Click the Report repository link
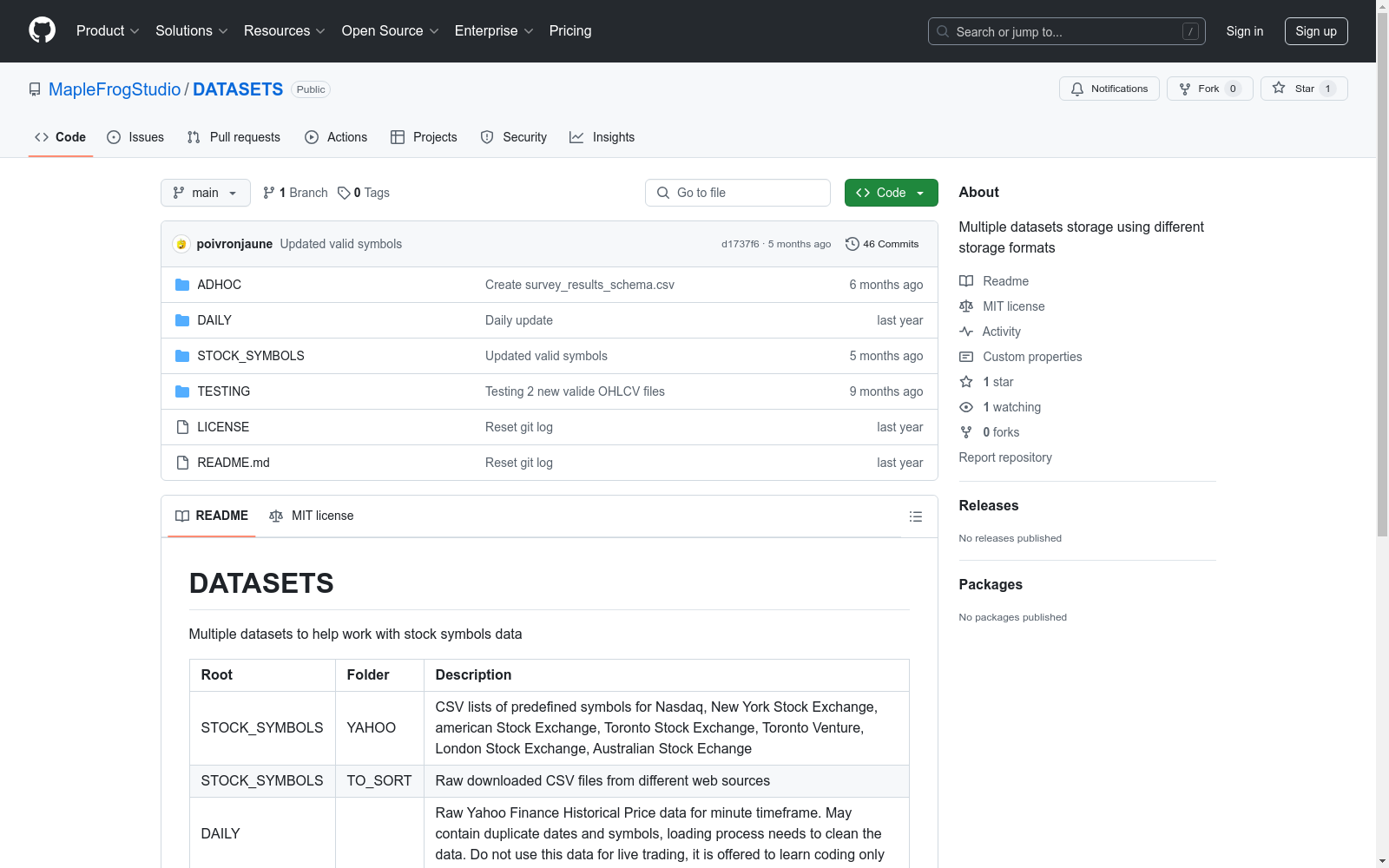Viewport: 1389px width, 868px height. (1005, 457)
